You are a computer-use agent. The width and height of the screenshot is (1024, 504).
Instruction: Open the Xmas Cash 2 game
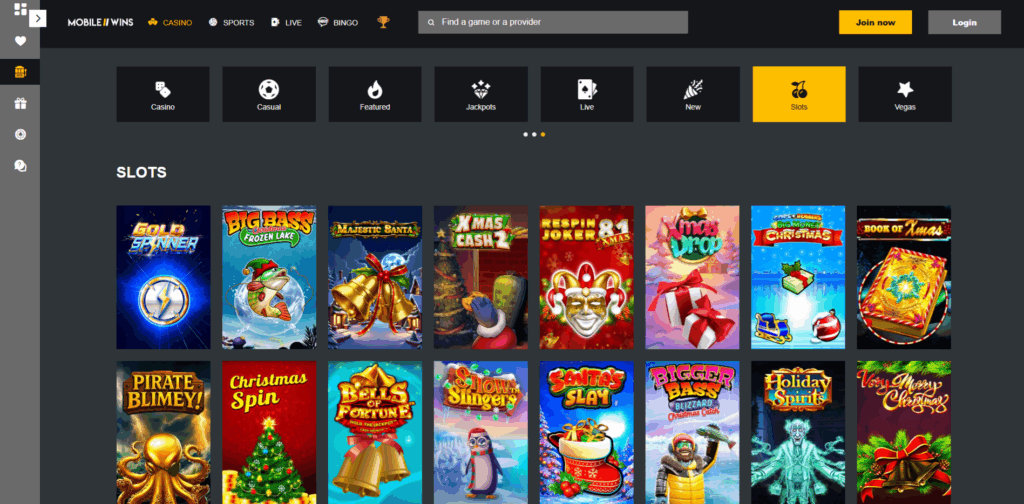481,277
